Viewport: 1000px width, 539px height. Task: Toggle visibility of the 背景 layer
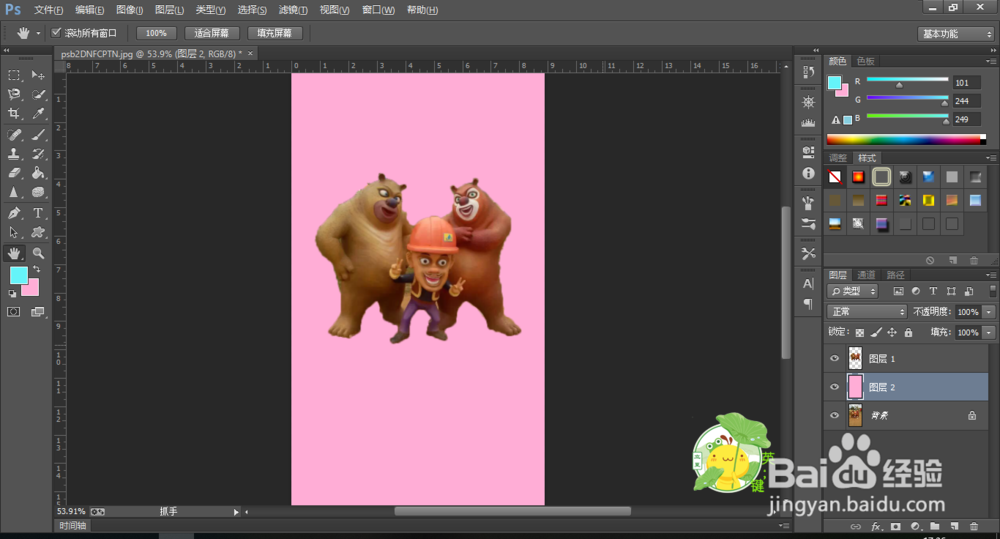pyautogui.click(x=835, y=414)
